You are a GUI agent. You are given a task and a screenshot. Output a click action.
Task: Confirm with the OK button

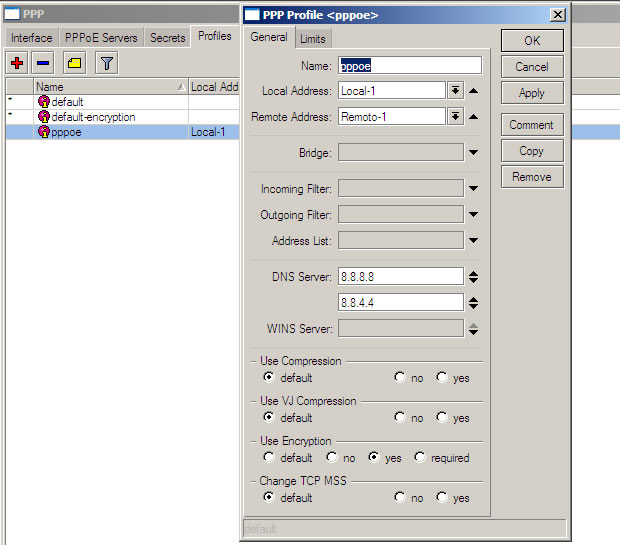pos(532,40)
